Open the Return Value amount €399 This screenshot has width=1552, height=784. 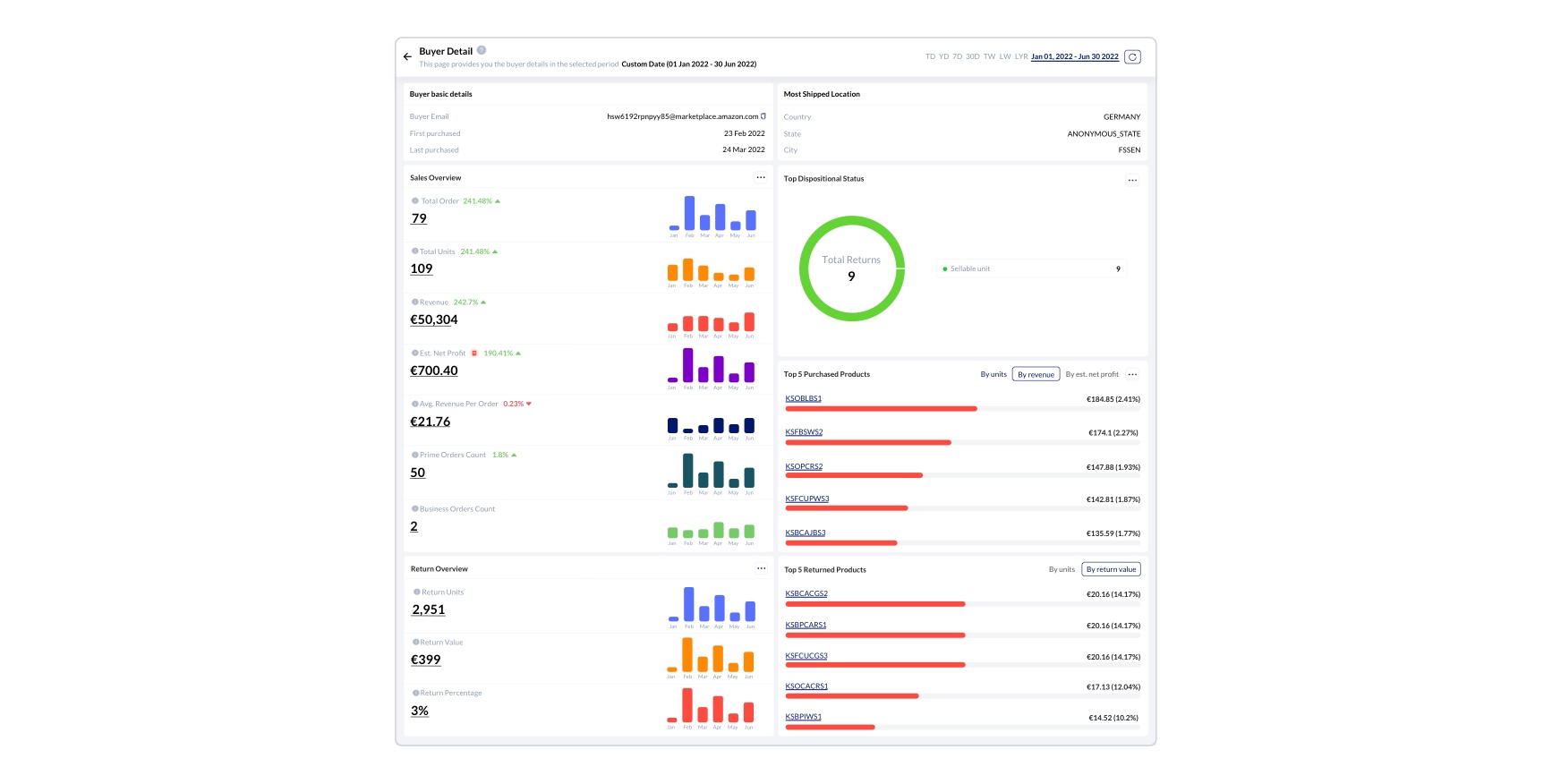coord(426,660)
